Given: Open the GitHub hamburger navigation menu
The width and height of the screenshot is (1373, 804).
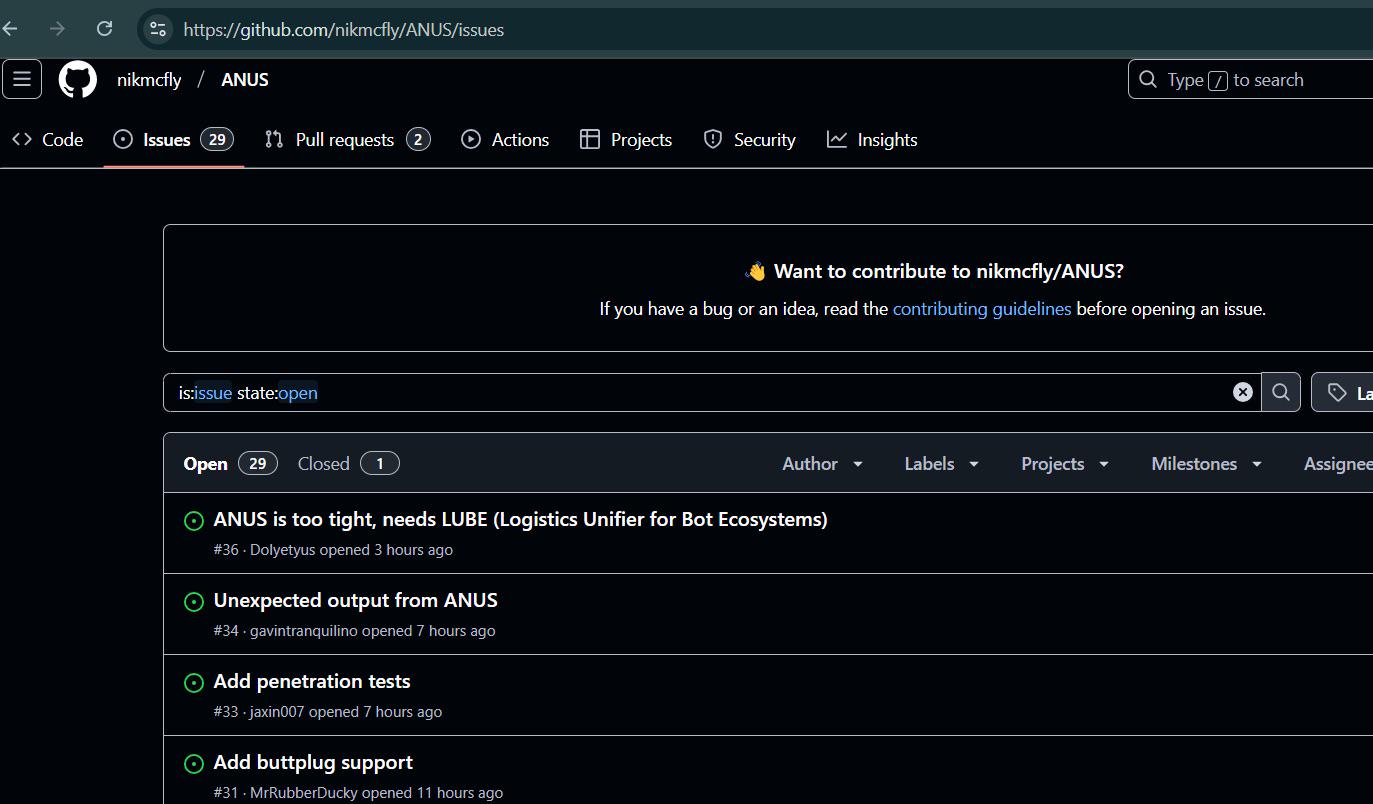Looking at the screenshot, I should point(22,79).
